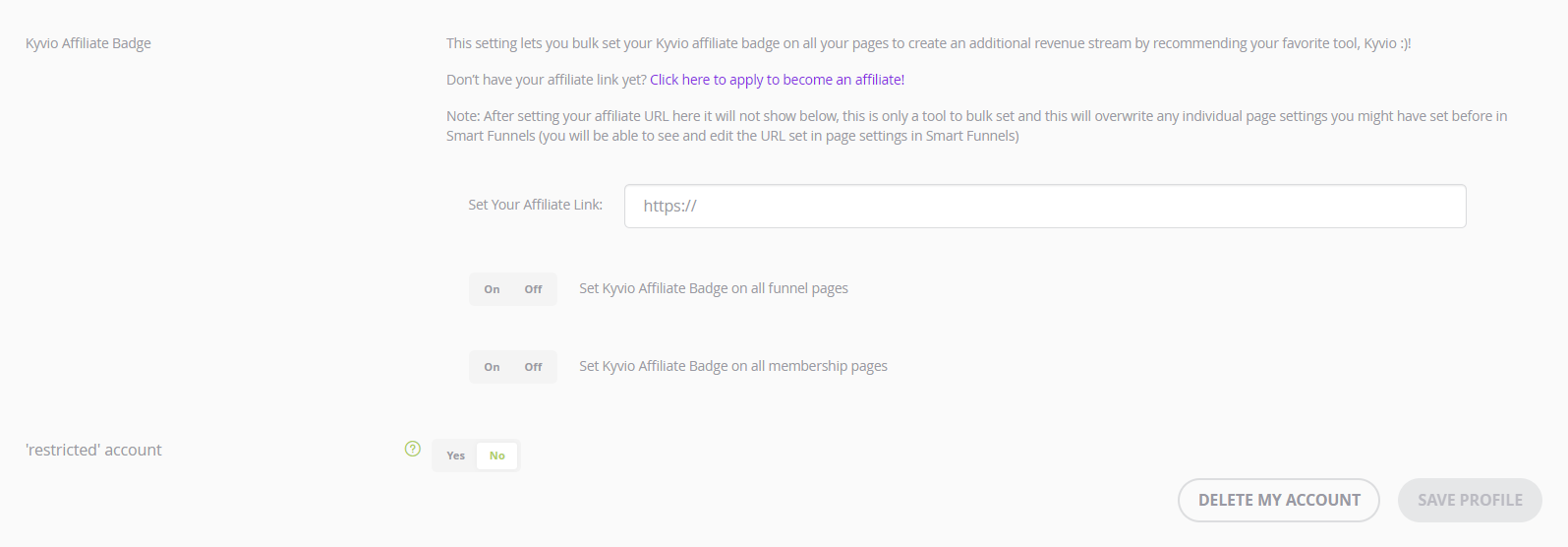Turn Off affiliate badge for membership pages
Image resolution: width=1568 pixels, height=547 pixels.
pos(533,367)
